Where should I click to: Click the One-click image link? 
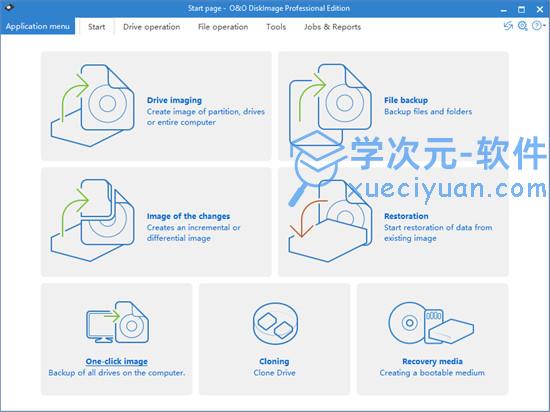click(116, 361)
